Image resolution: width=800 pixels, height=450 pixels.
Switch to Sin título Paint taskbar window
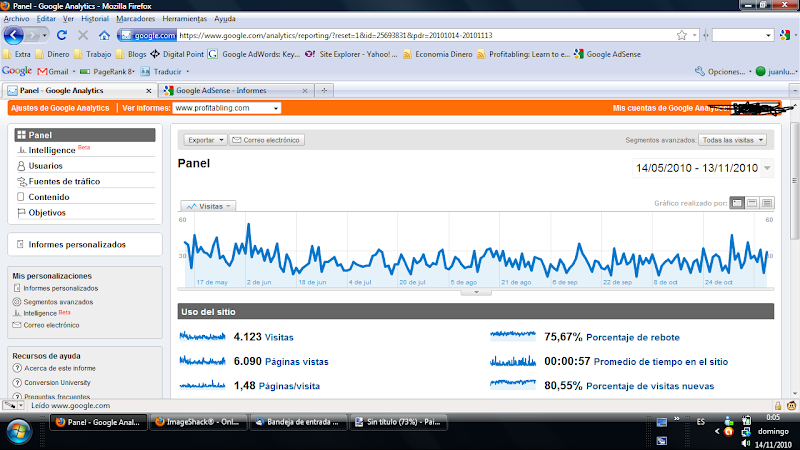click(398, 422)
